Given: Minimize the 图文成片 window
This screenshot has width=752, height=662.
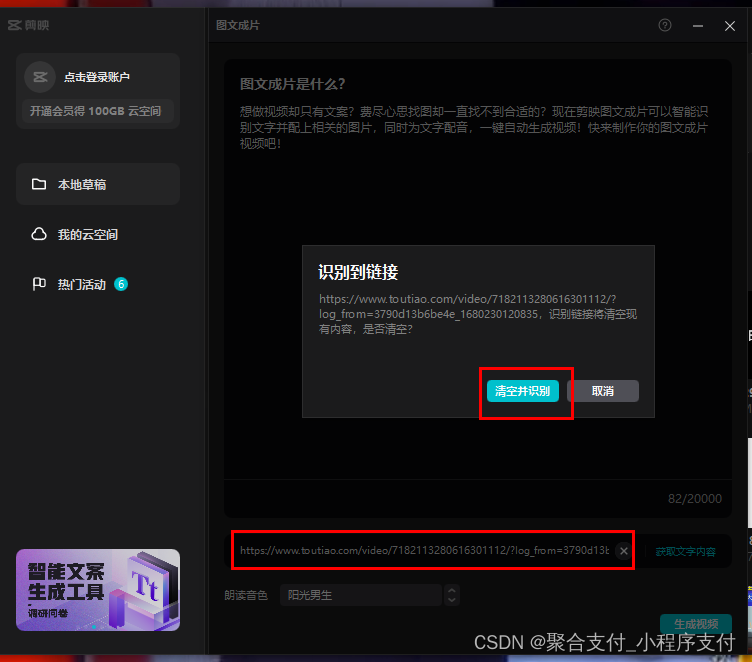Looking at the screenshot, I should pos(698,25).
